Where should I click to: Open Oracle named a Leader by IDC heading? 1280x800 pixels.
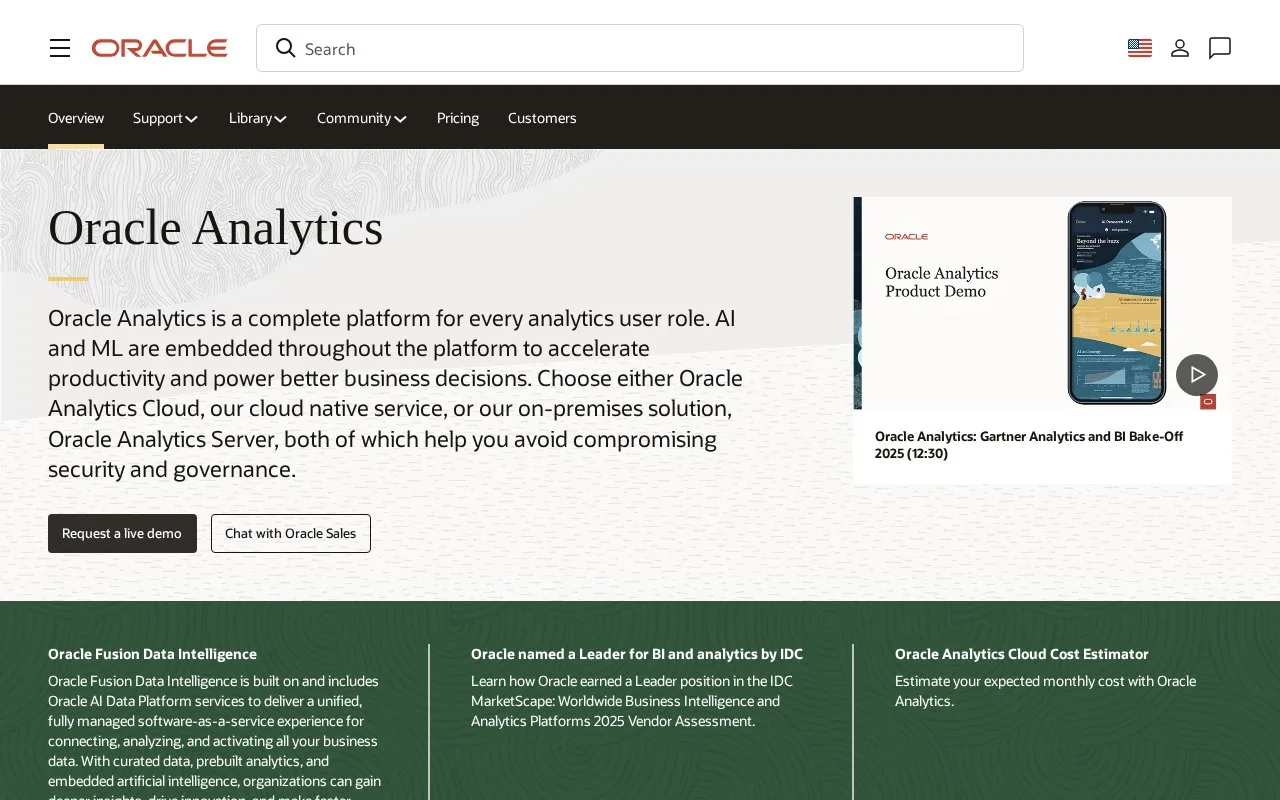point(637,654)
